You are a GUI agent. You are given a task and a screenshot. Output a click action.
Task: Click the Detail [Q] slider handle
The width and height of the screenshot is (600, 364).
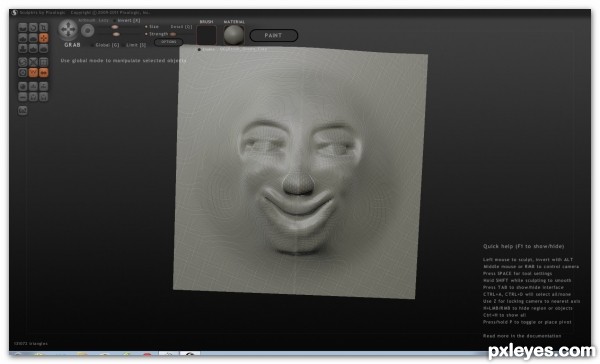[x=173, y=34]
